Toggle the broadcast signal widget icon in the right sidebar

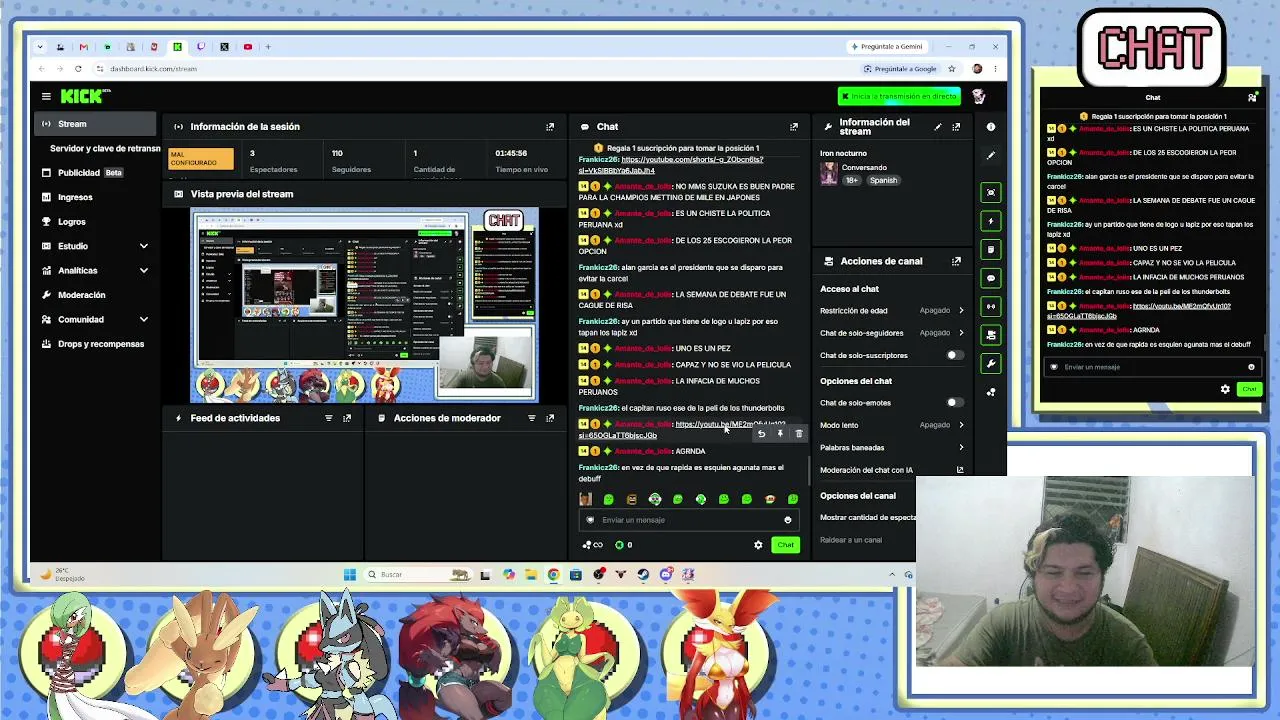click(991, 306)
